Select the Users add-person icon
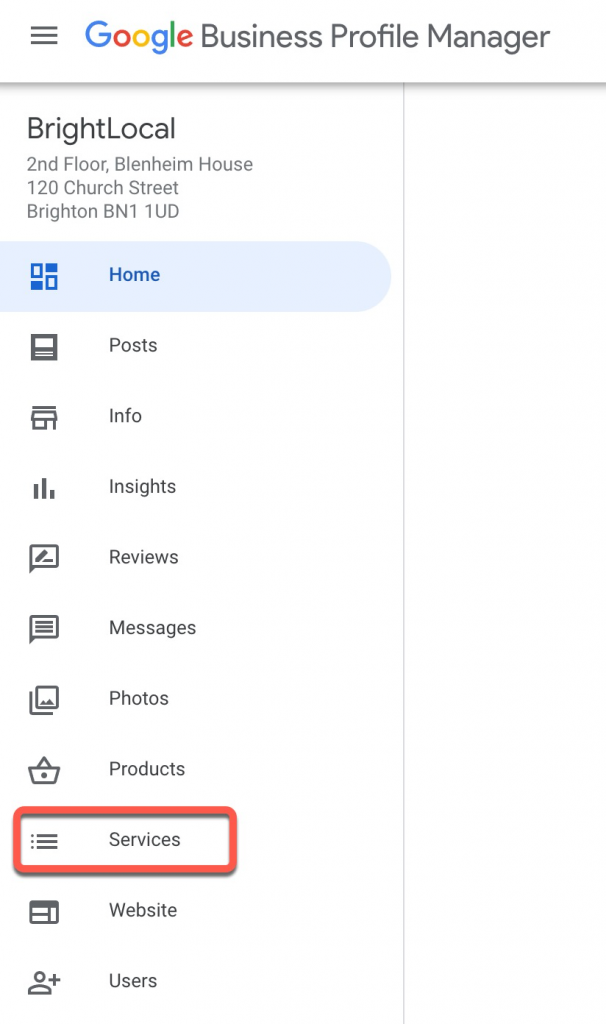Image resolution: width=606 pixels, height=1024 pixels. click(44, 982)
